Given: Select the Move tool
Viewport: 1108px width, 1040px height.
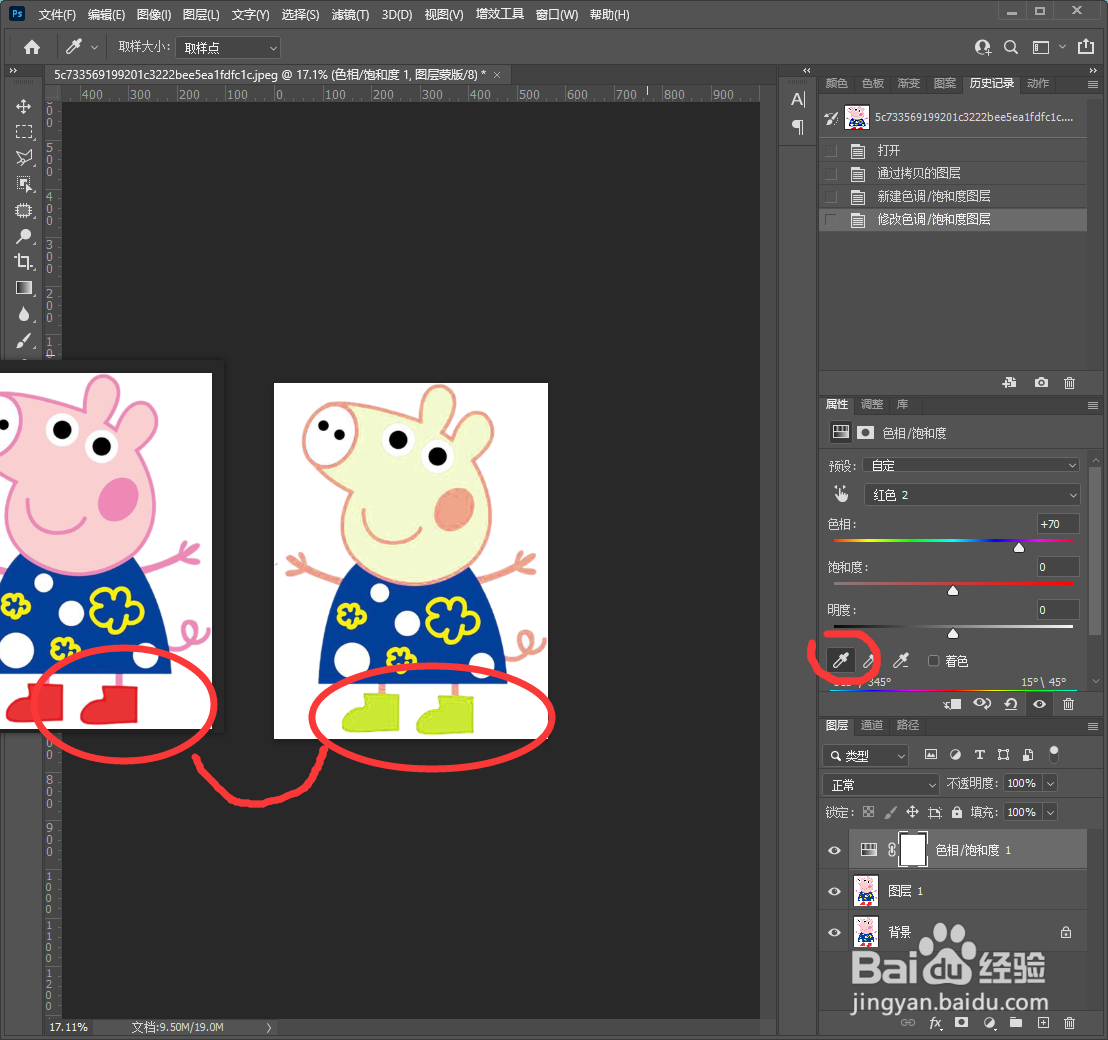Looking at the screenshot, I should (x=24, y=106).
